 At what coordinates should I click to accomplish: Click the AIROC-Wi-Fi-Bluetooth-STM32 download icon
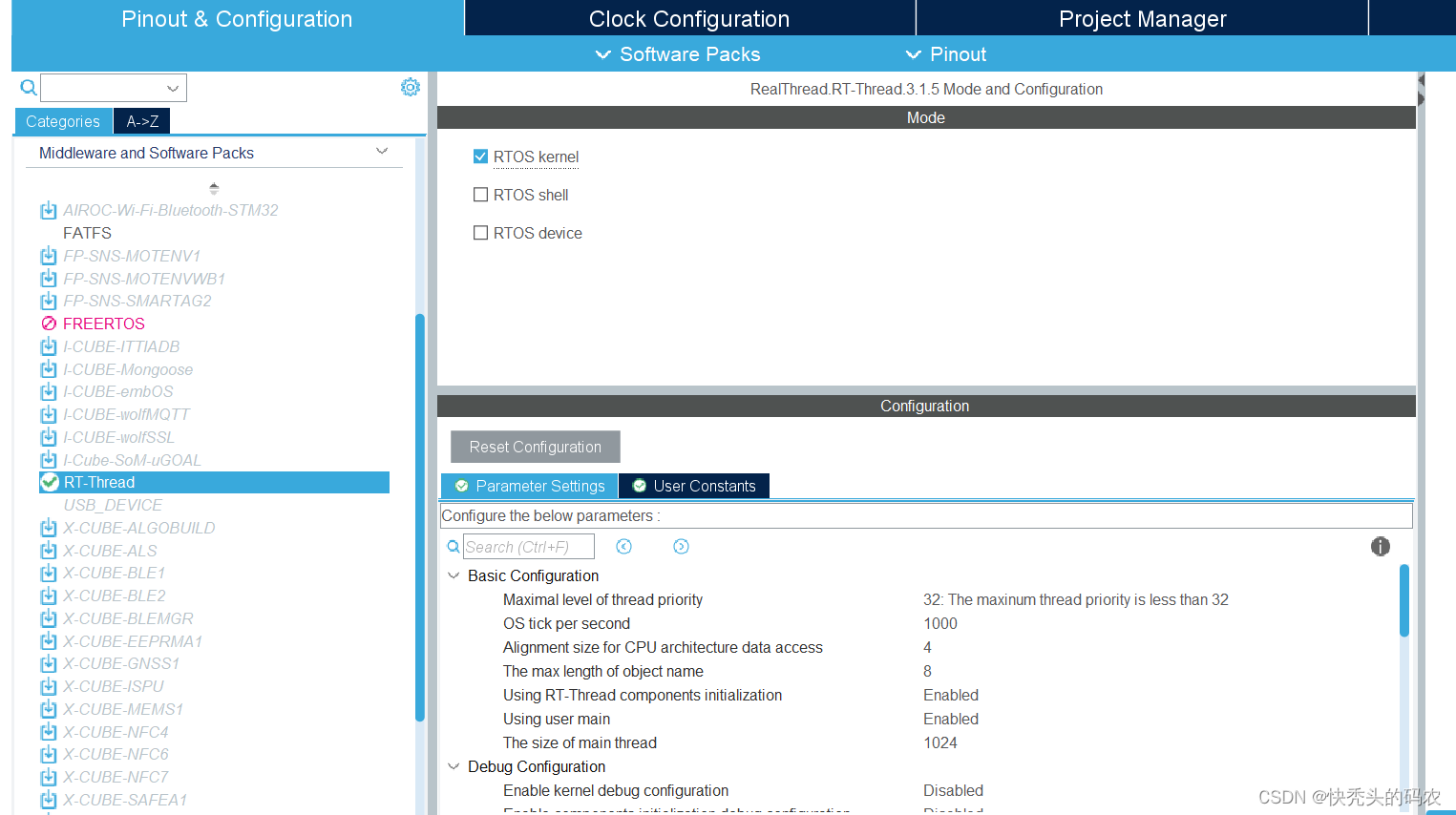pos(49,210)
